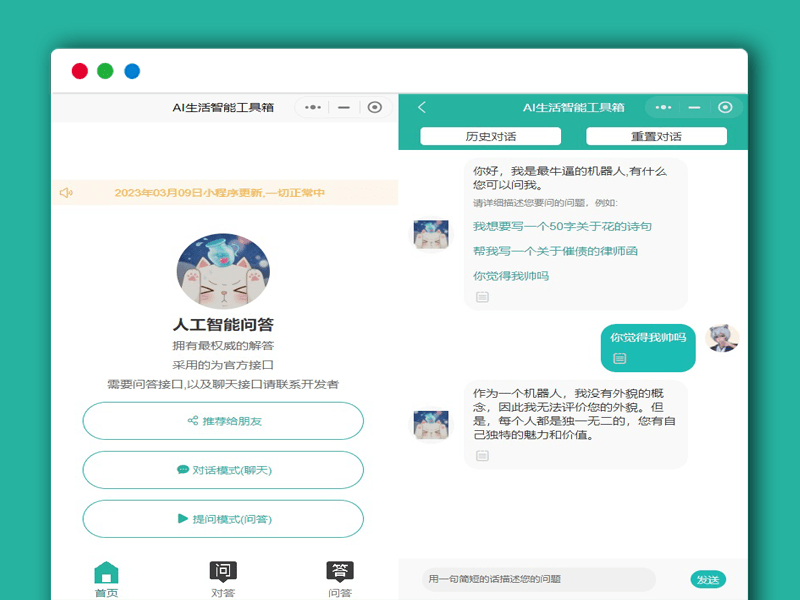Click the robot reply about appearance
The height and width of the screenshot is (600, 800).
click(x=574, y=414)
